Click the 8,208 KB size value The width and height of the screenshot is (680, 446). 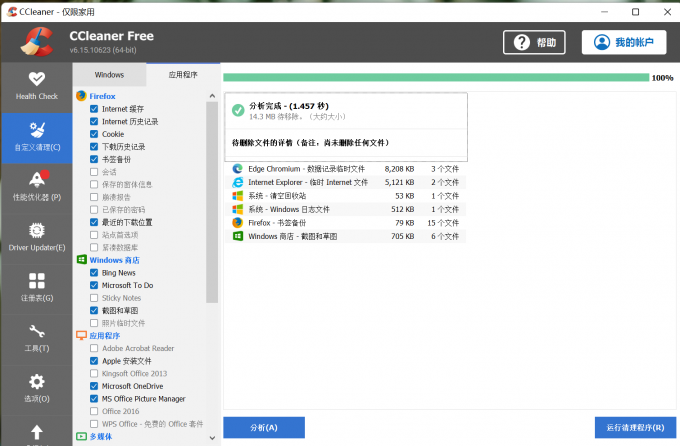pos(399,169)
